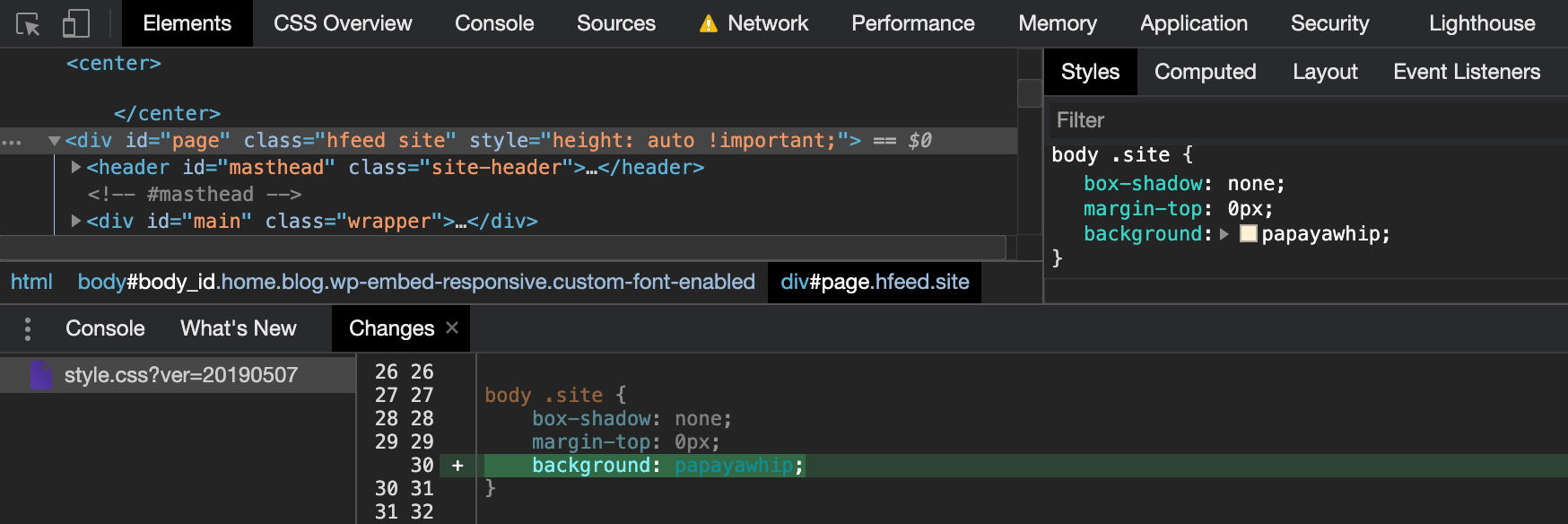
Task: Click the html breadcrumb
Action: pos(31,282)
